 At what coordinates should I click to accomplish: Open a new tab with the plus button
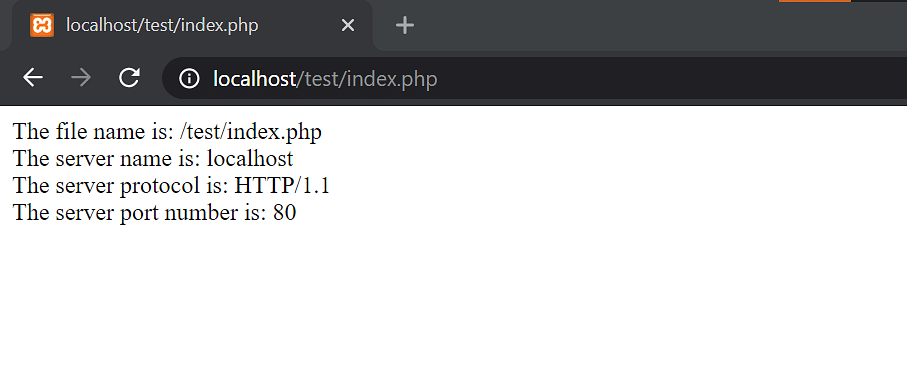405,25
